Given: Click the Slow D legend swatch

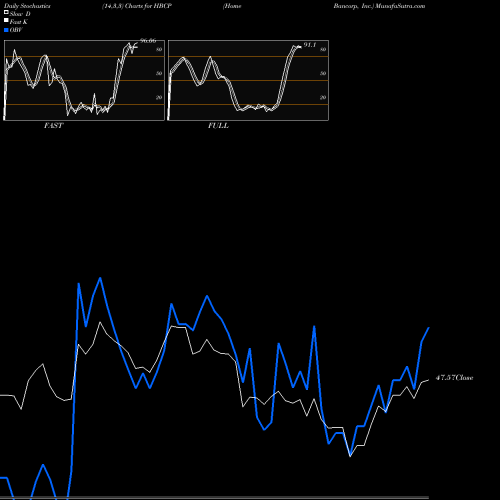Looking at the screenshot, I should click(x=6, y=12).
